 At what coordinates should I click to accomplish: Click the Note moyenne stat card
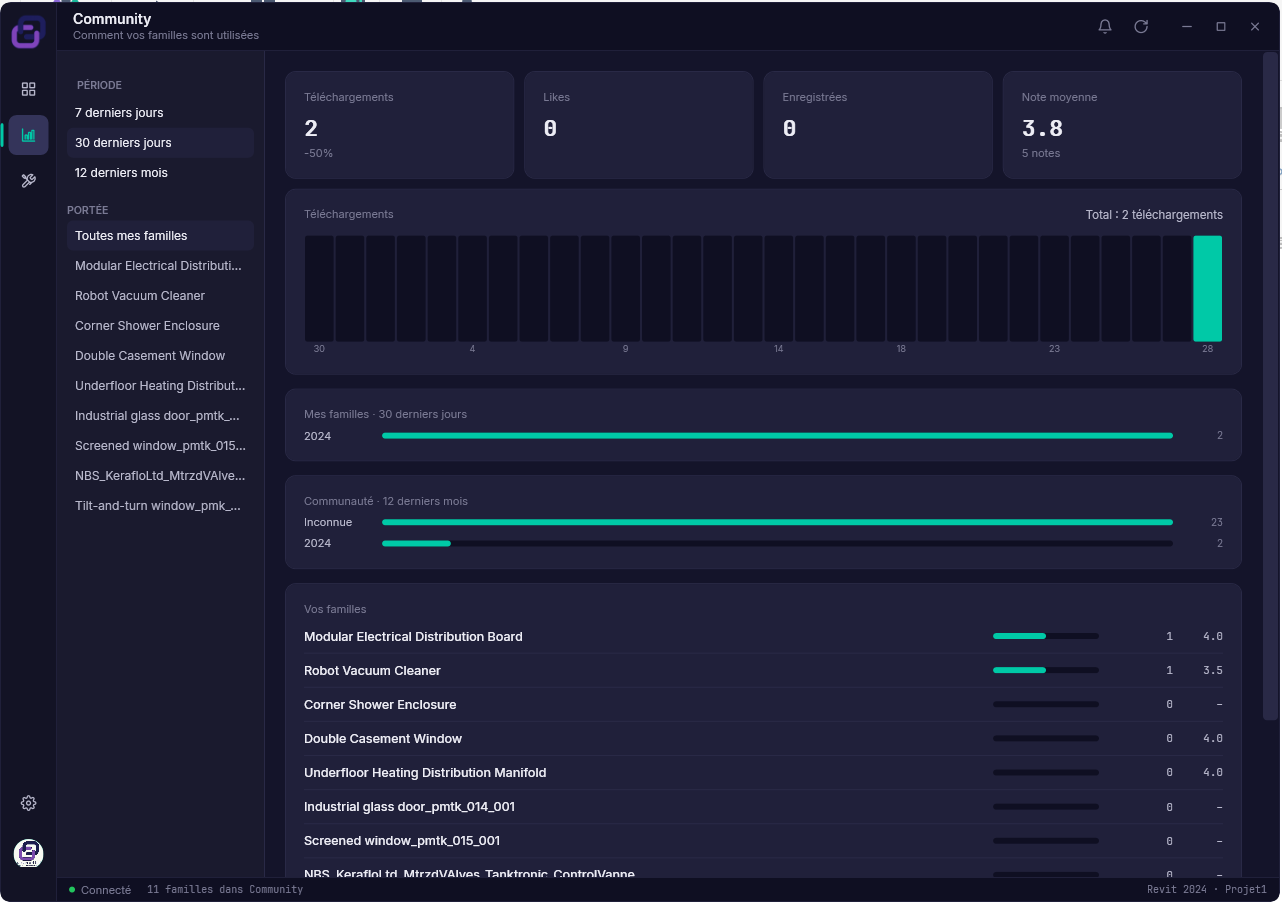click(x=1122, y=125)
